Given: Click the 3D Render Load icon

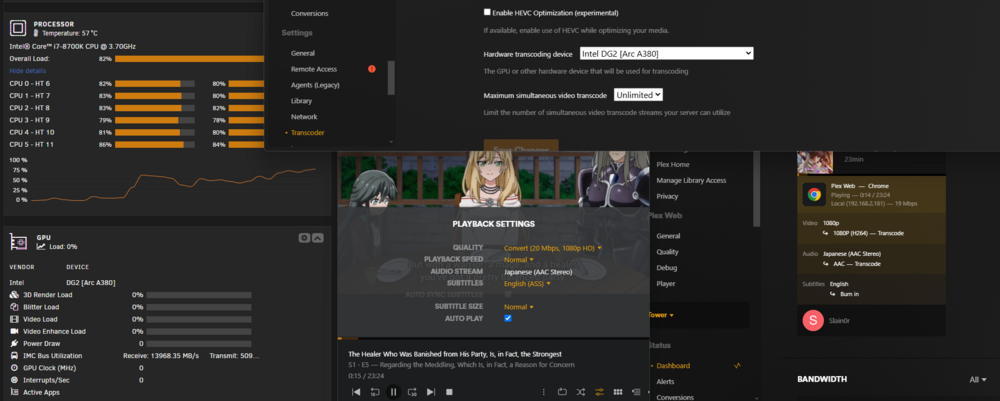Looking at the screenshot, I should pyautogui.click(x=14, y=295).
